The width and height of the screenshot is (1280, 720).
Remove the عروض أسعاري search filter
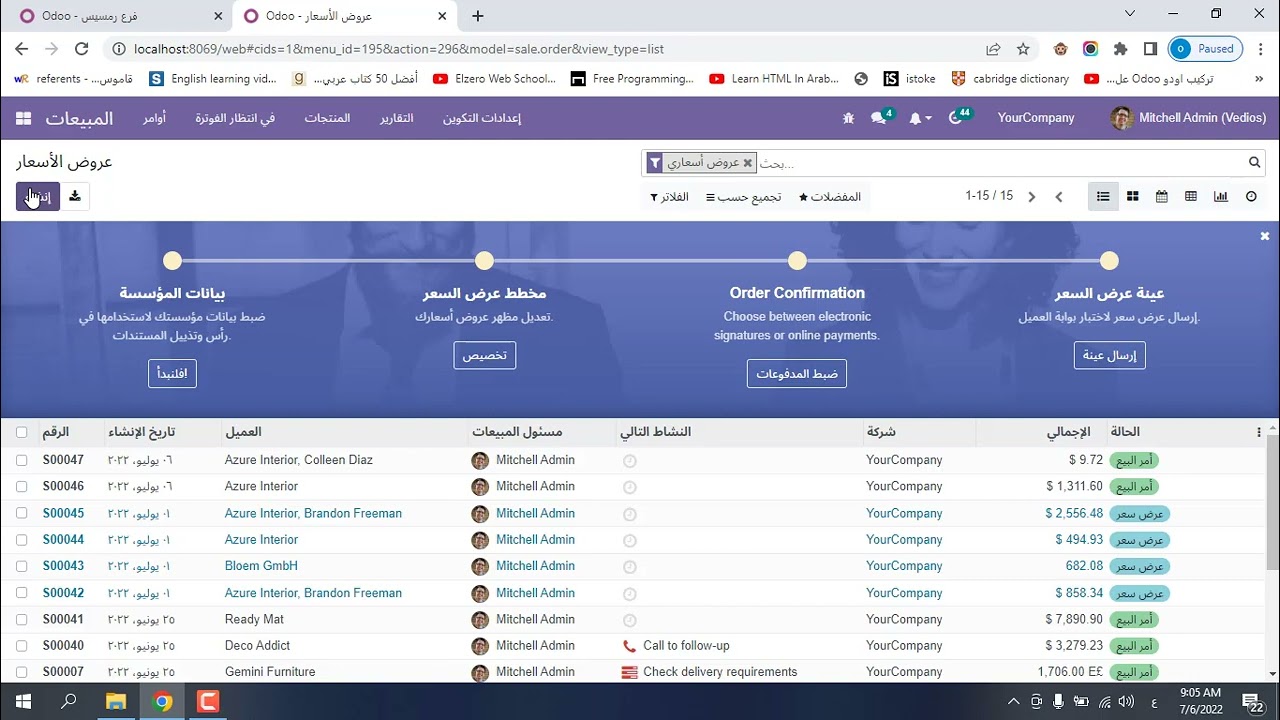pyautogui.click(x=747, y=163)
